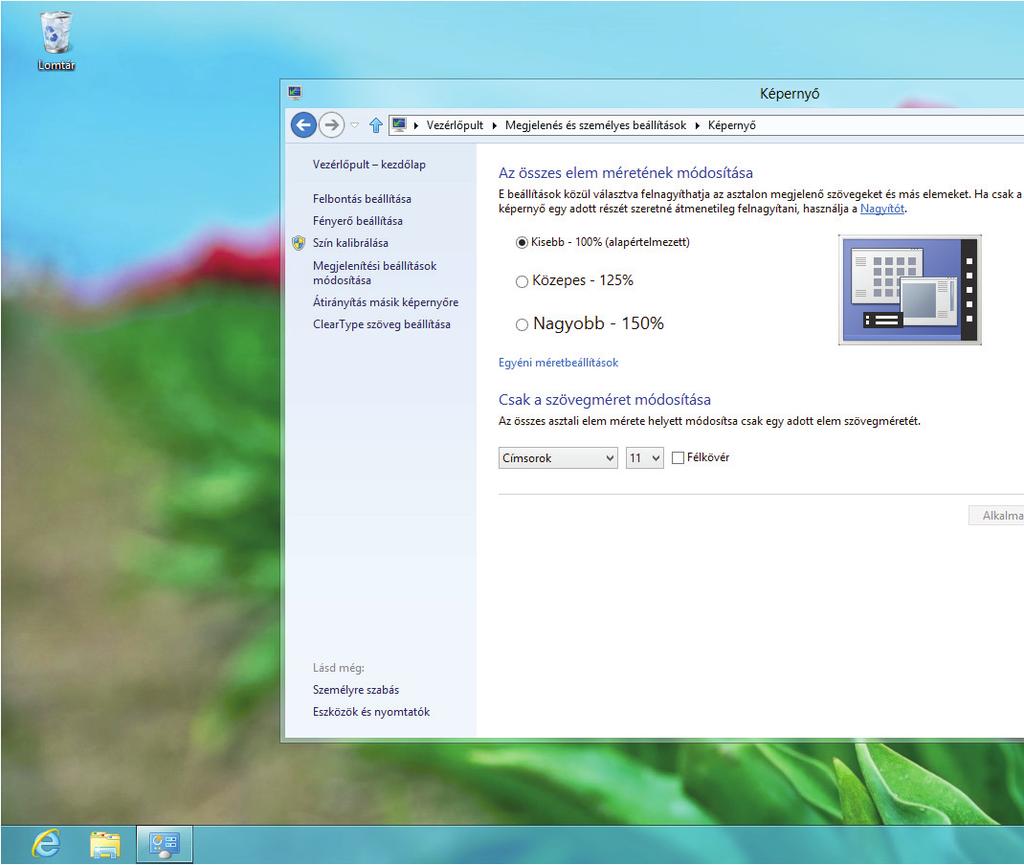Open Egyéni méretbeállítások link
Viewport: 1024px width, 865px height.
pos(558,362)
